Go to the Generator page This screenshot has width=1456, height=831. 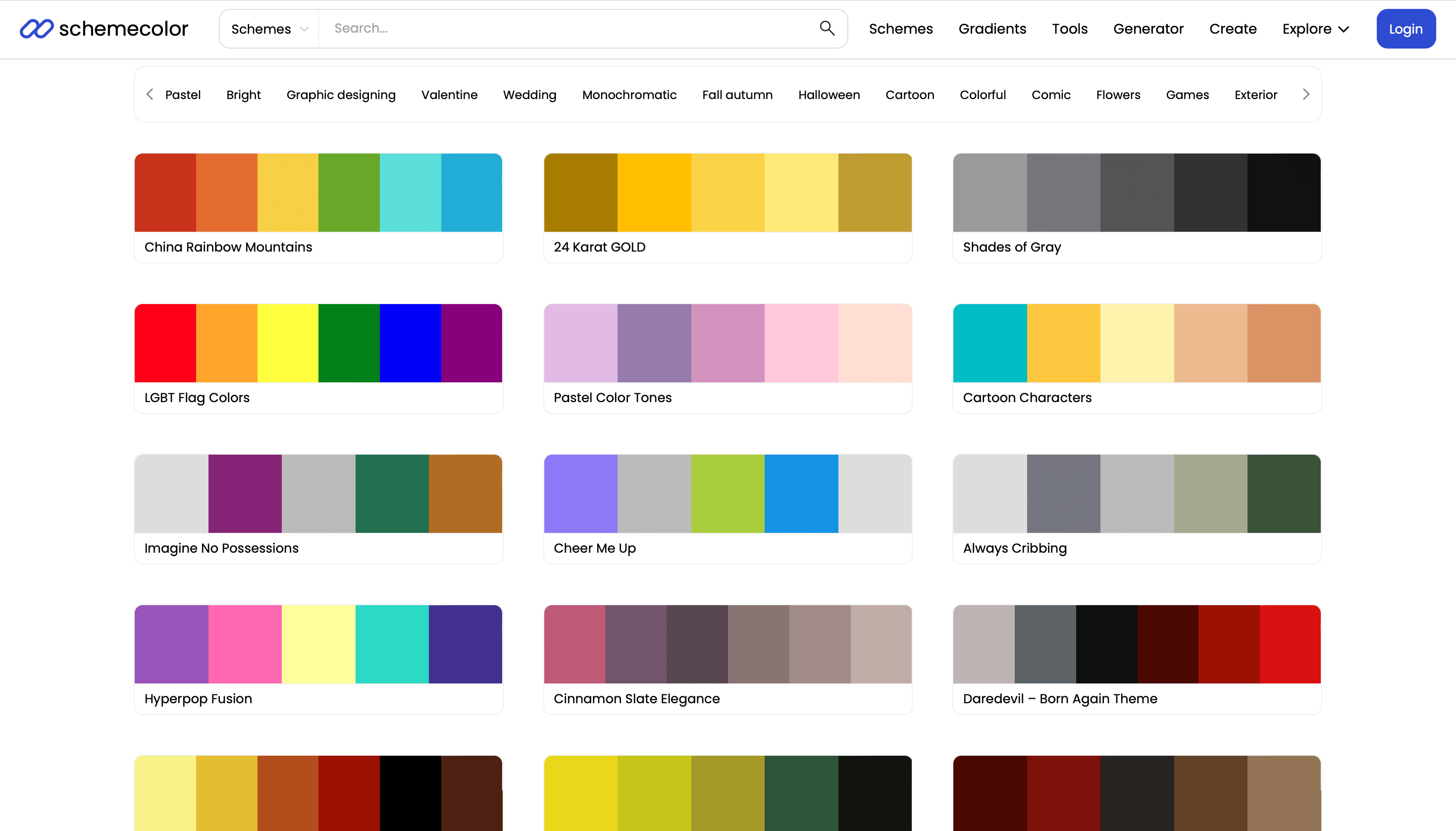click(1148, 29)
